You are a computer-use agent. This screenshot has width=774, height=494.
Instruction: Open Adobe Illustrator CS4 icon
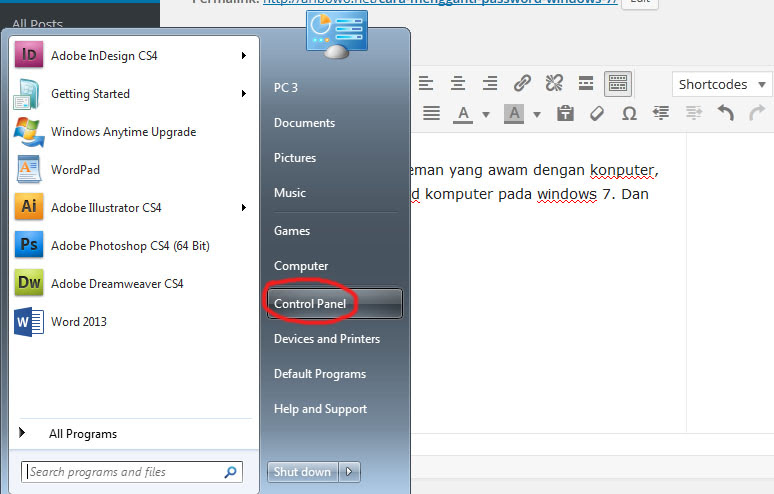click(29, 207)
